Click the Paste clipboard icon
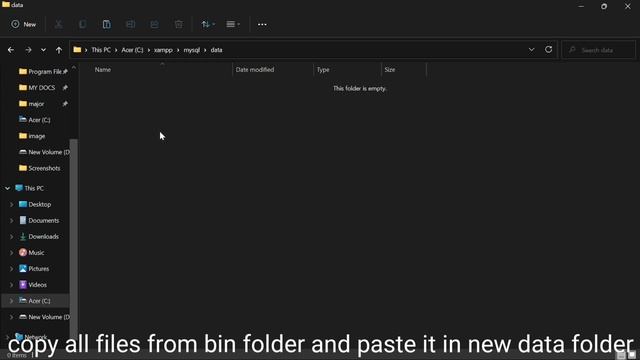The width and height of the screenshot is (640, 360). 107,24
